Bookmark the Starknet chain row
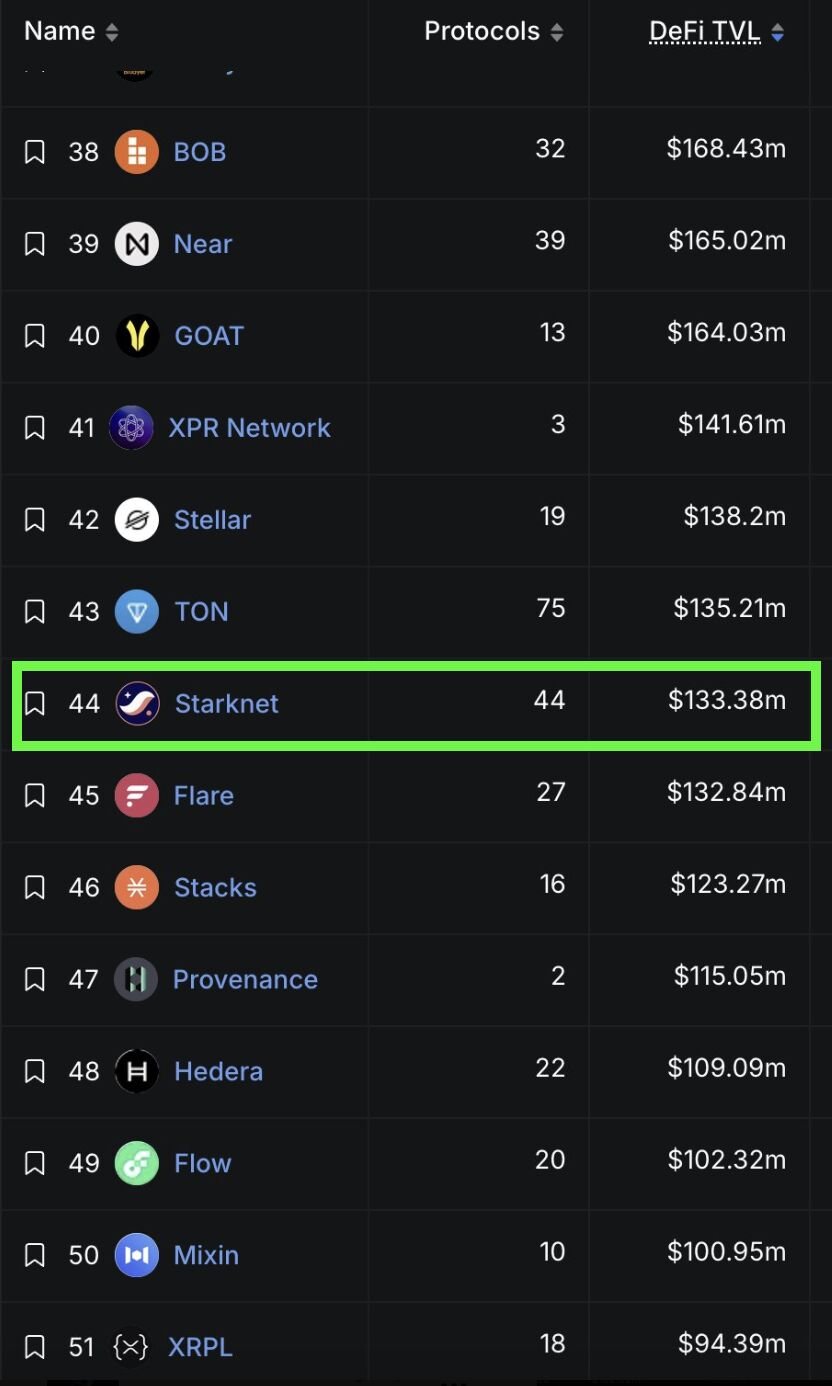 click(x=35, y=704)
